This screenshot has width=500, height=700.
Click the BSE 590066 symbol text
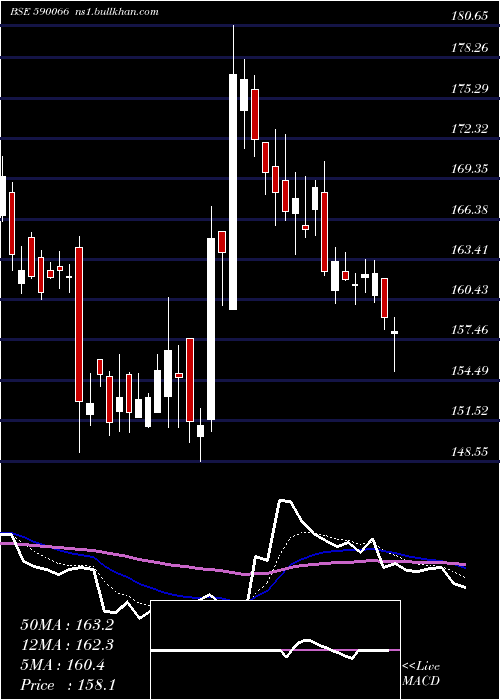tap(39, 12)
